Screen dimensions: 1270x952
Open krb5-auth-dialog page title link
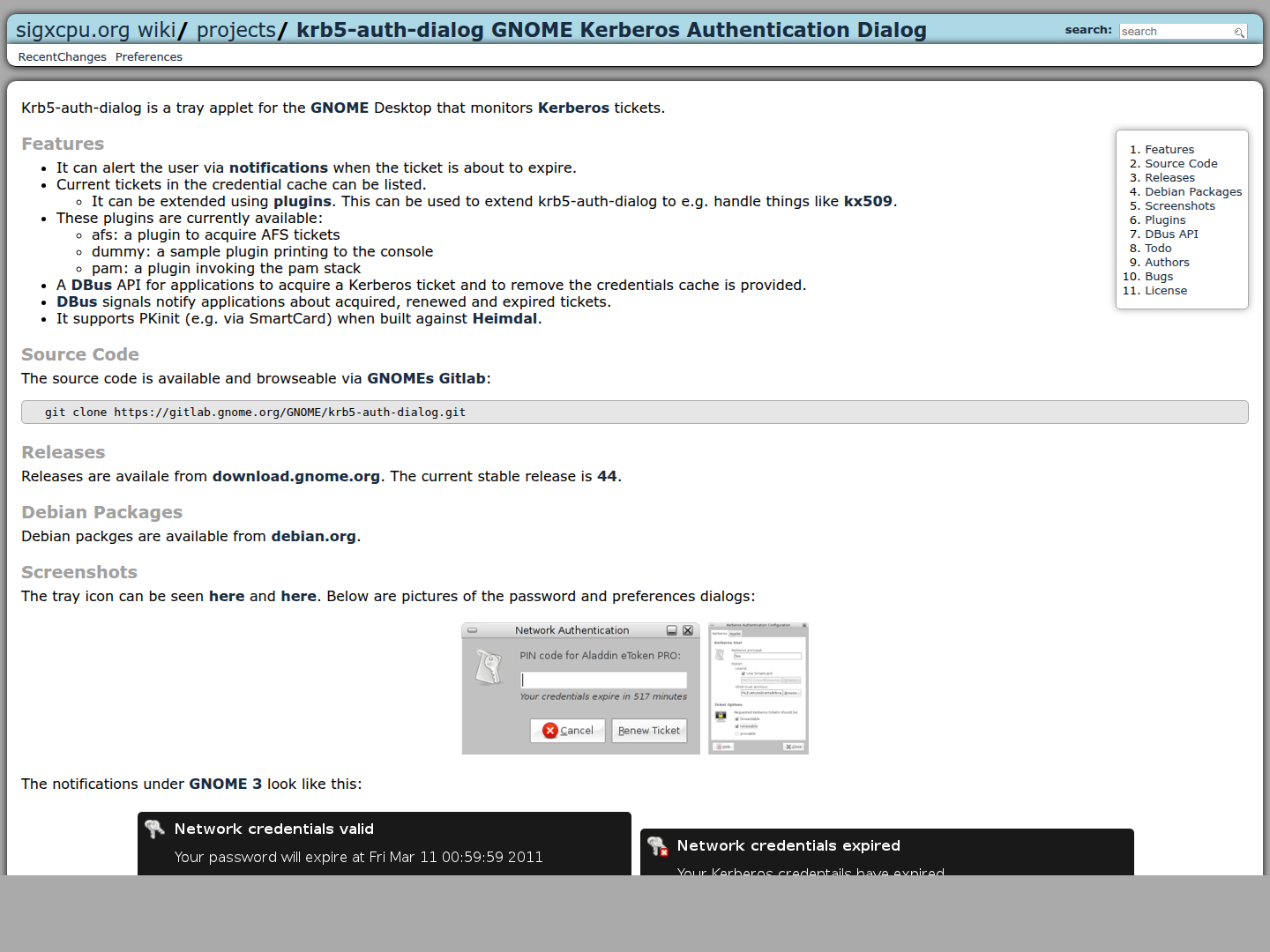611,30
